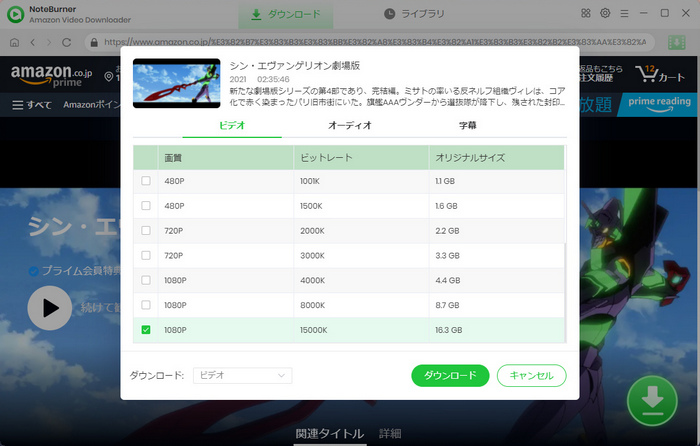This screenshot has height=446, width=700.
Task: Uncheck the 1080P 15000K row checkbox
Action: (146, 329)
